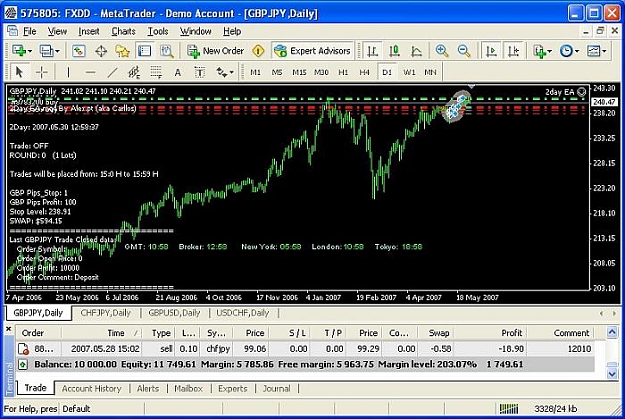Open the Journal tab in Terminal
Image resolution: width=625 pixels, height=419 pixels.
[x=276, y=388]
